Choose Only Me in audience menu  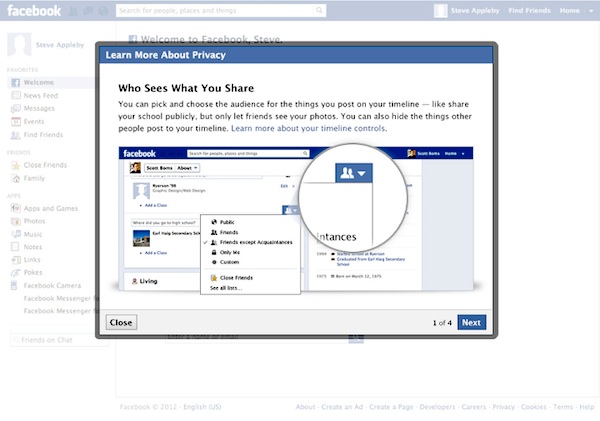tap(230, 252)
